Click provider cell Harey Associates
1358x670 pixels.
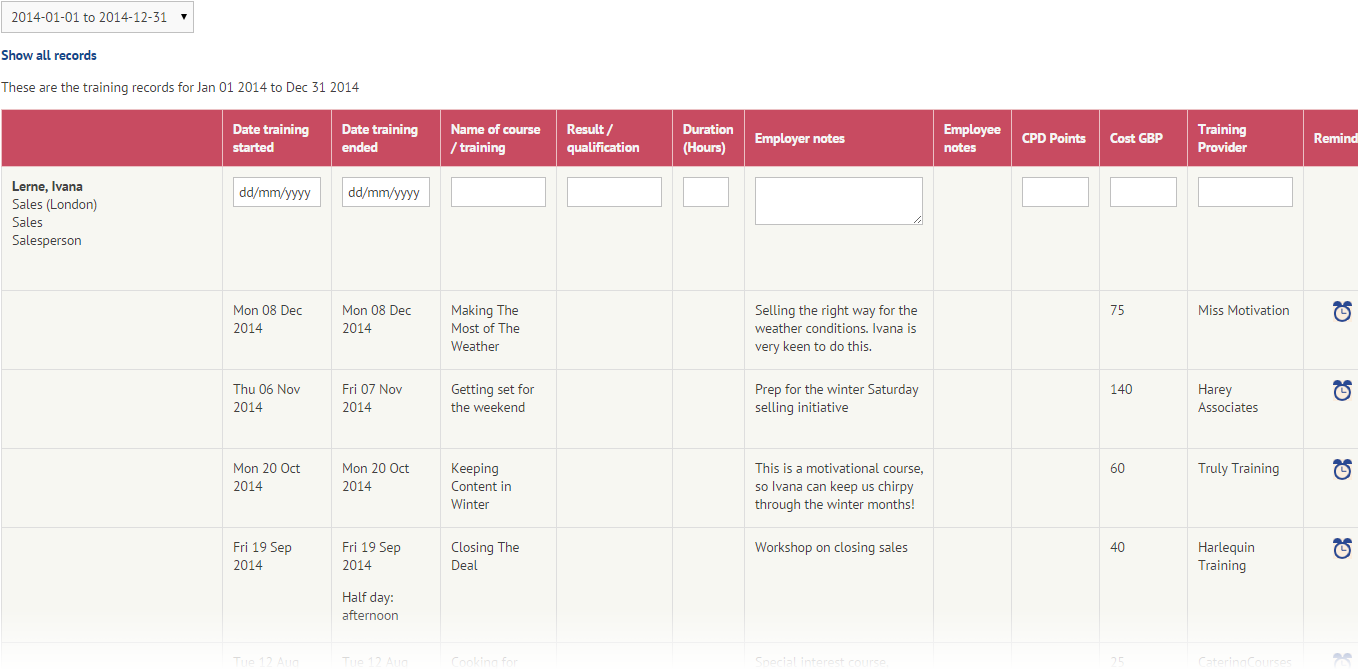point(1228,398)
